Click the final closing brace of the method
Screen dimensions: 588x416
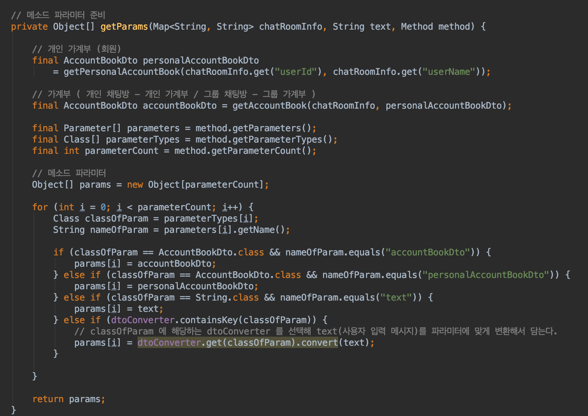tap(14, 410)
